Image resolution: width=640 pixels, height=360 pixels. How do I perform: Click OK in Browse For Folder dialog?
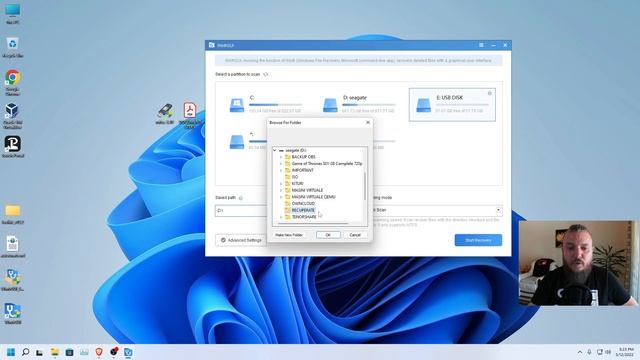(x=328, y=235)
